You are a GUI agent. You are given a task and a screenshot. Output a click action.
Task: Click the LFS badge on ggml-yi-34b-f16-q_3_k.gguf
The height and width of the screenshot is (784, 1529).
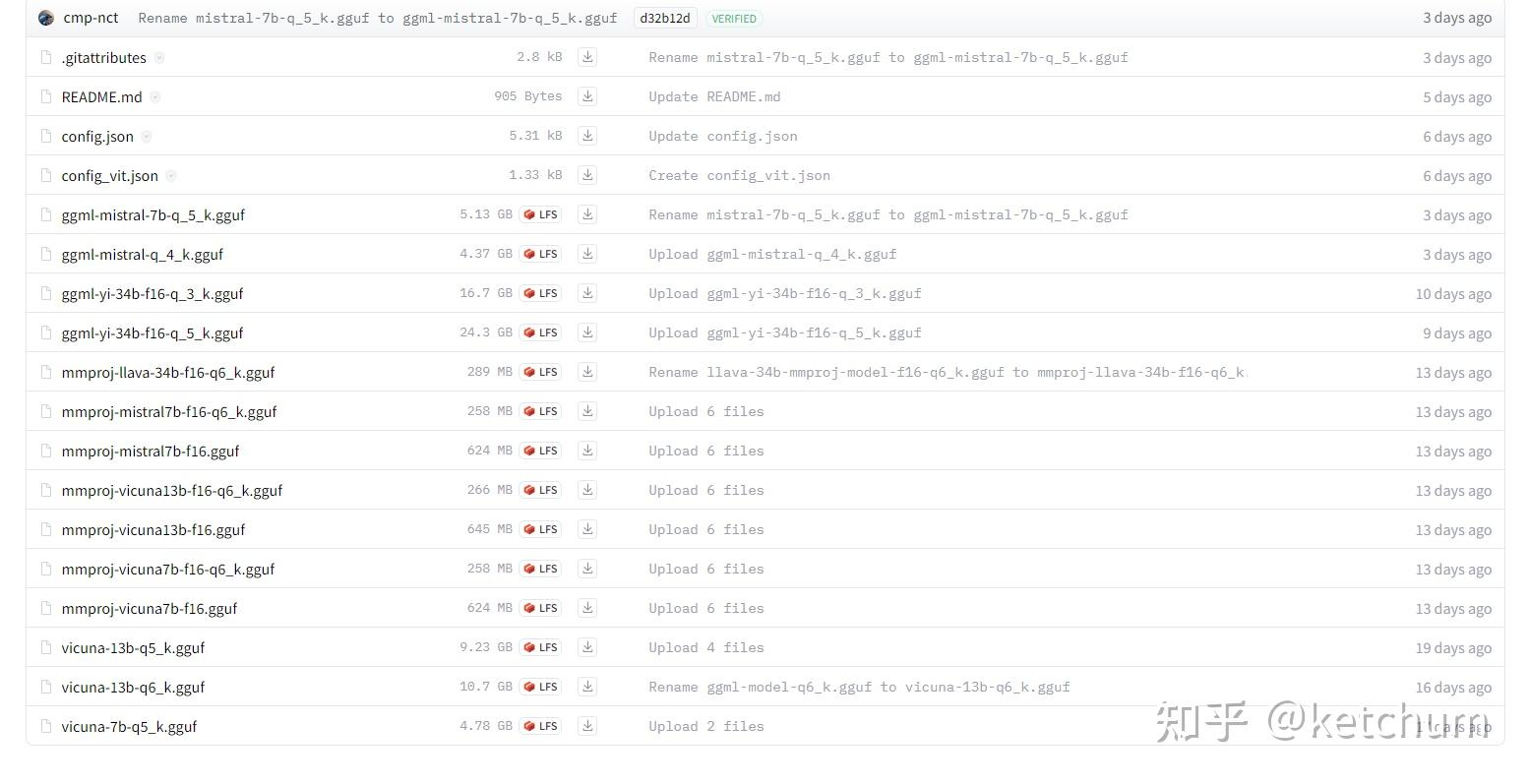tap(540, 292)
